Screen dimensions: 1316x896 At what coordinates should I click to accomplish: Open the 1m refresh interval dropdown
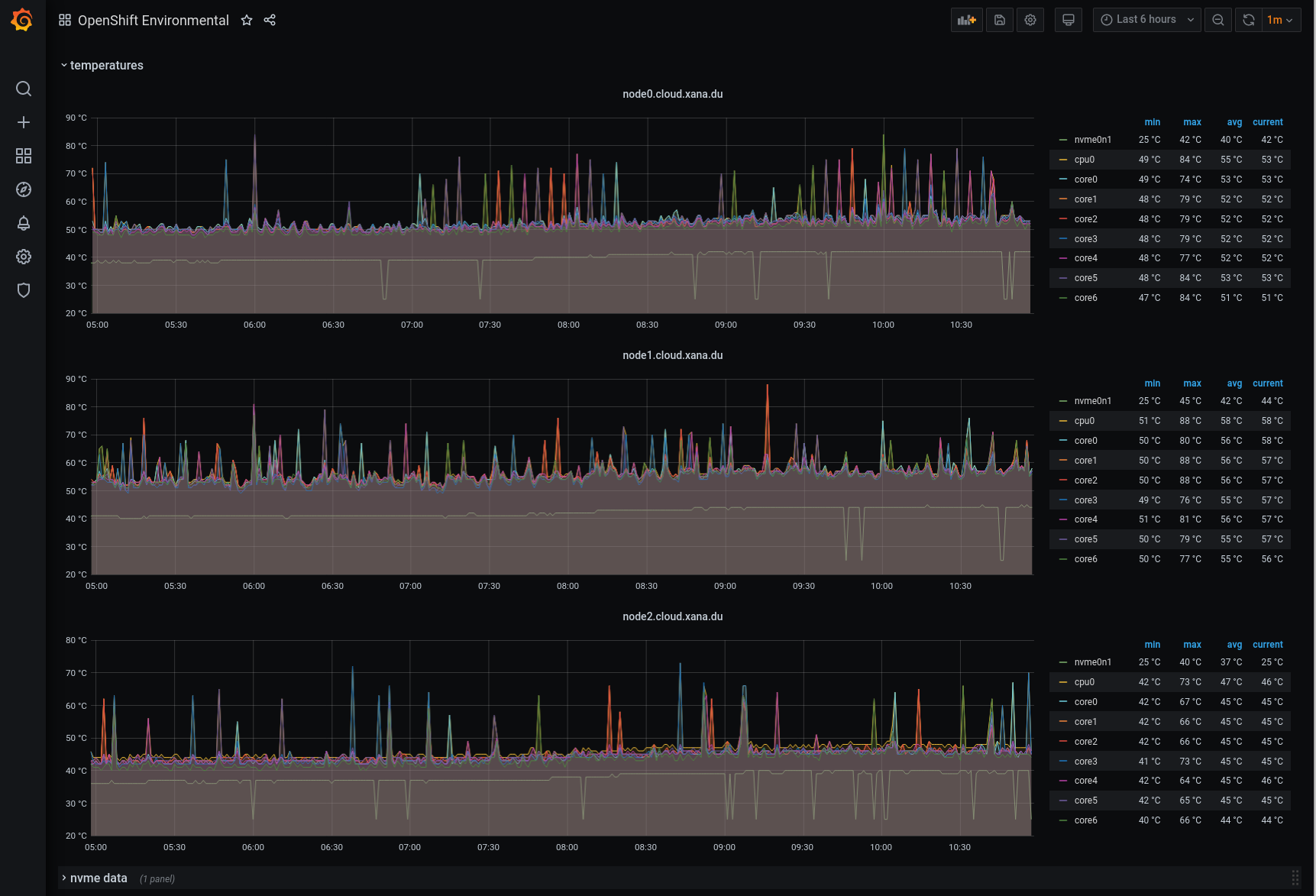(1281, 20)
